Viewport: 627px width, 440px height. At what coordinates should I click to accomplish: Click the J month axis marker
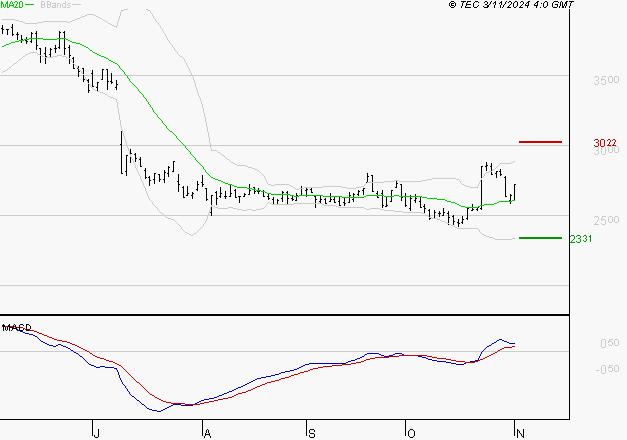[x=96, y=433]
